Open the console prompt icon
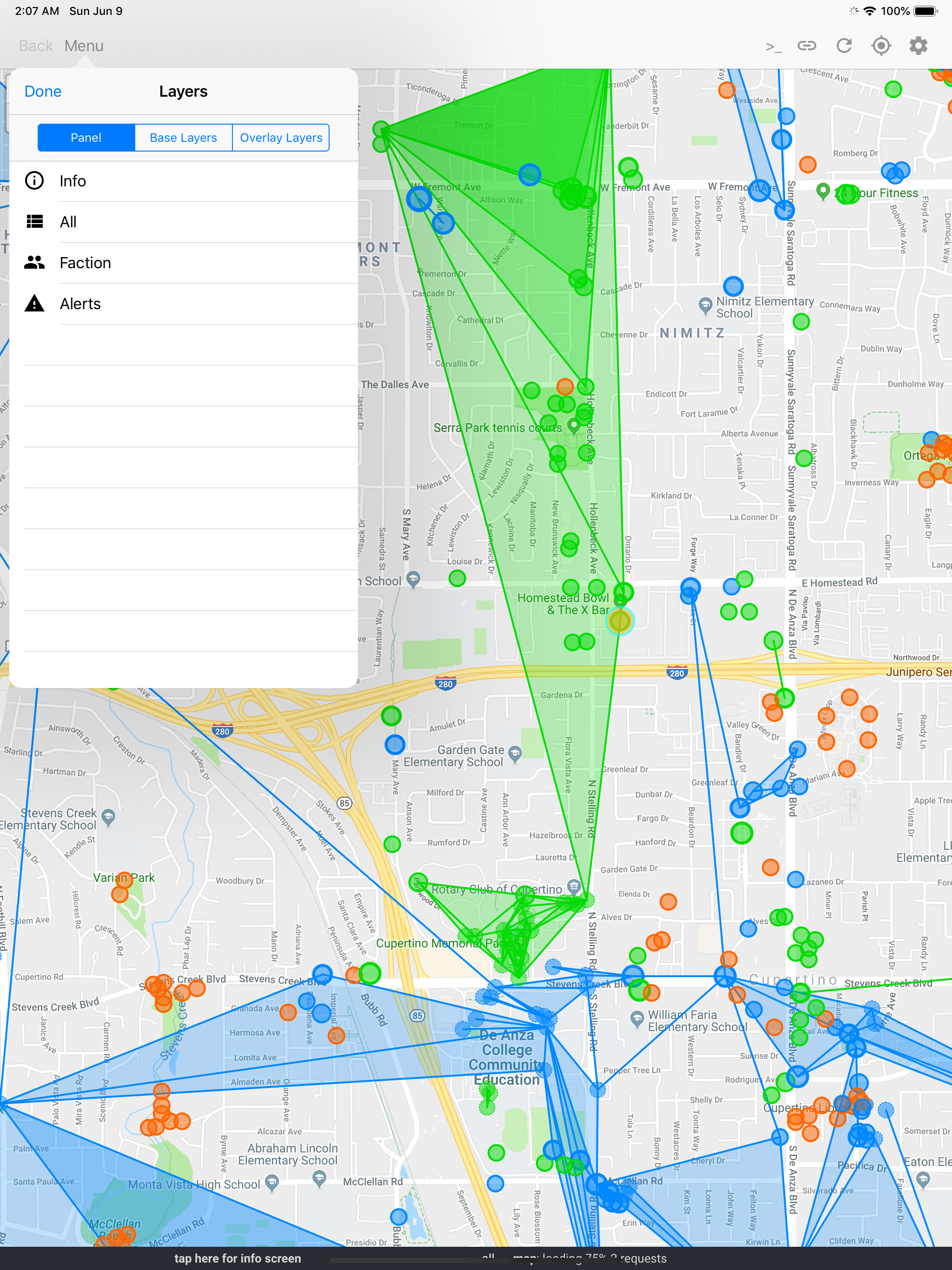The image size is (952, 1270). tap(773, 46)
